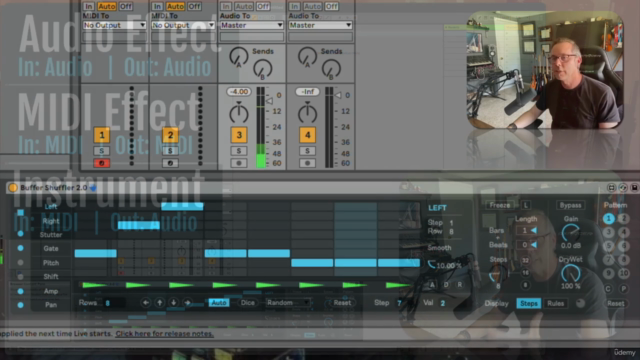Viewport: 640px width, 360px height.
Task: Click the Auto button in Buffer Shuffler
Action: click(219, 302)
